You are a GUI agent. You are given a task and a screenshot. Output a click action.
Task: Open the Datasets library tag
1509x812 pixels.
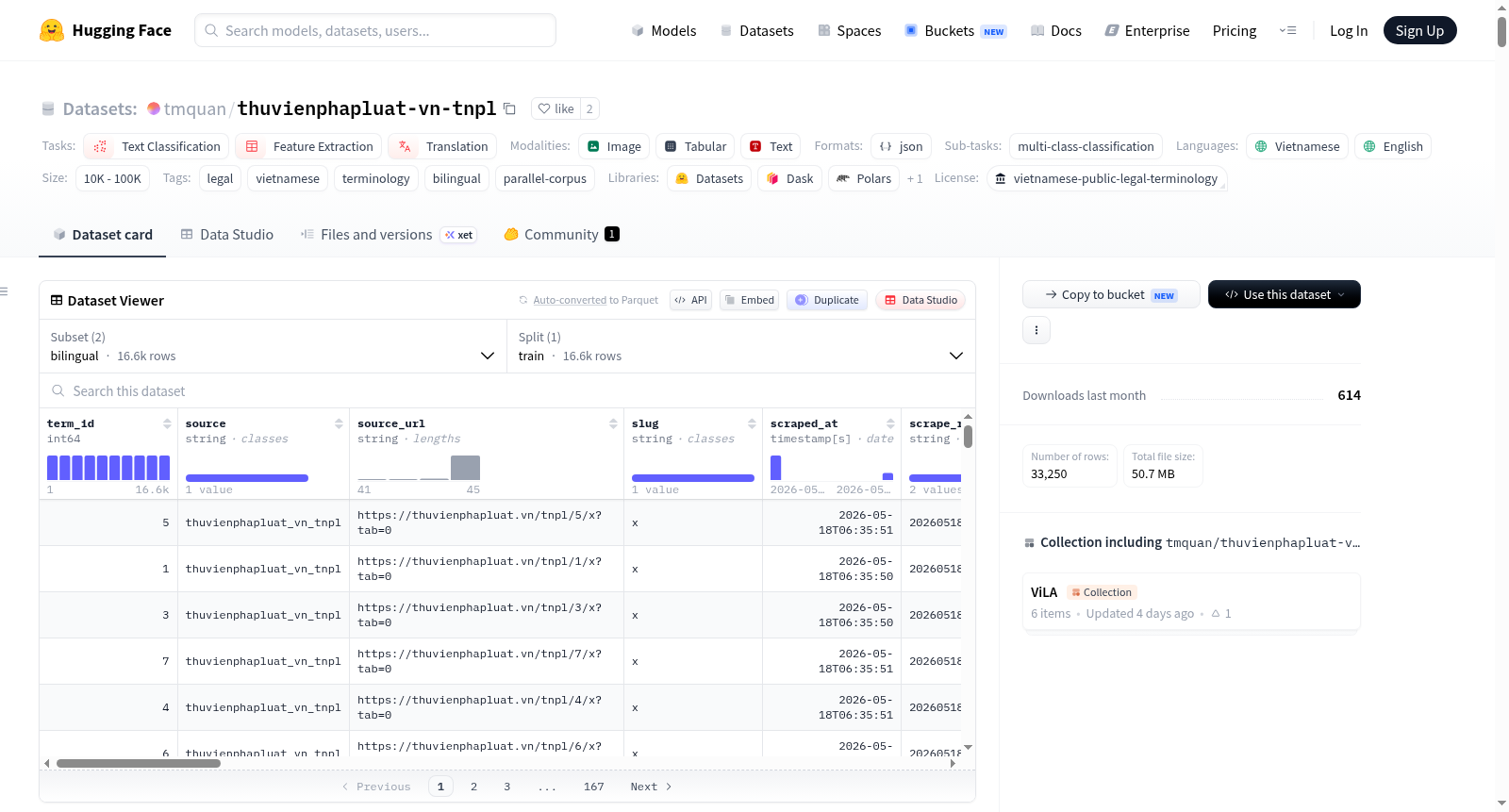[709, 178]
